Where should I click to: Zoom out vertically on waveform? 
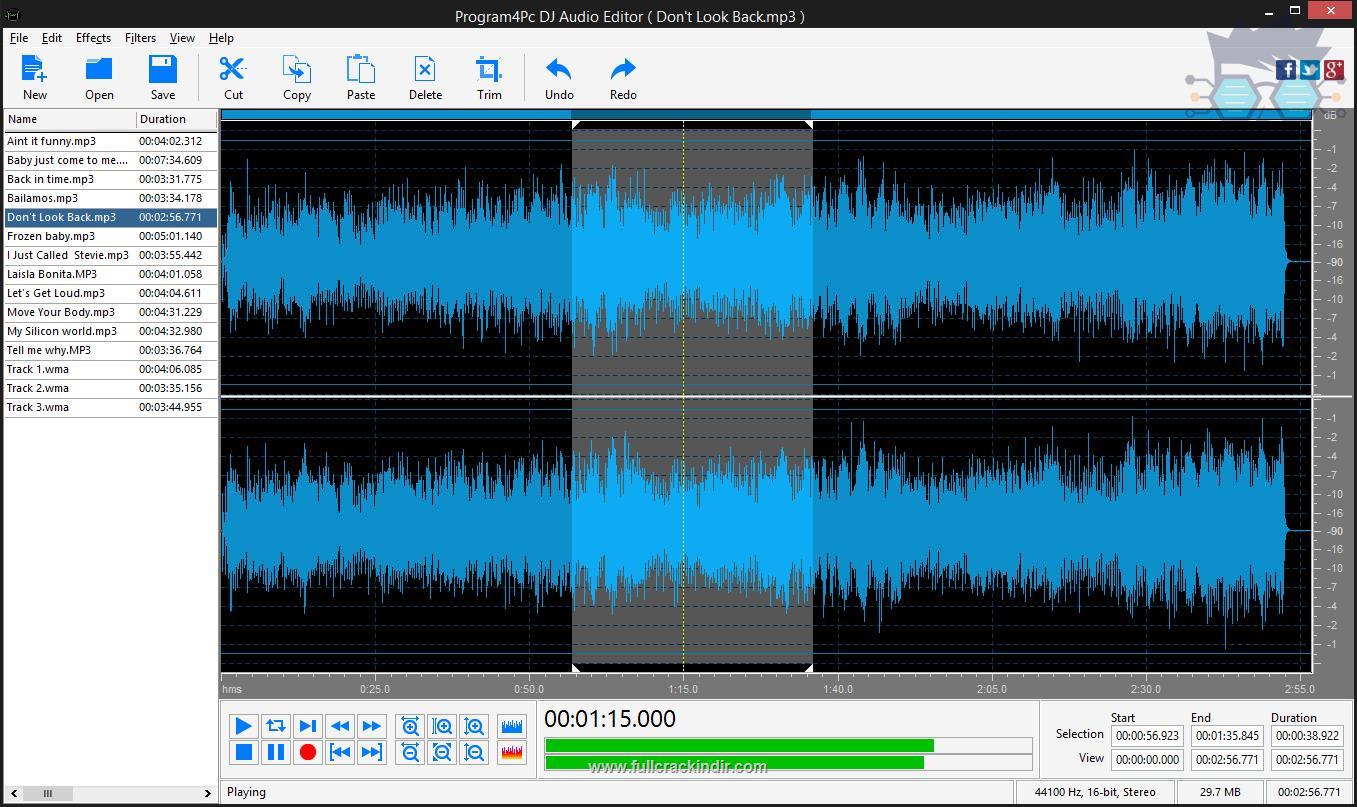pos(474,752)
